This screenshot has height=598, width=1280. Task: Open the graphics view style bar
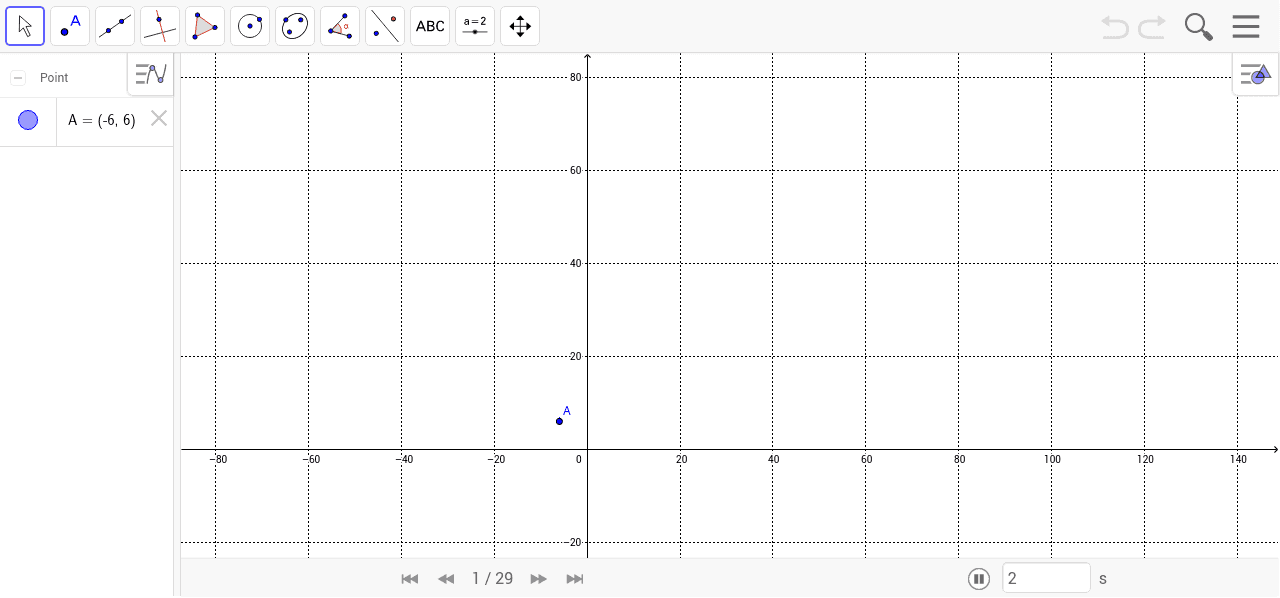pyautogui.click(x=1255, y=74)
